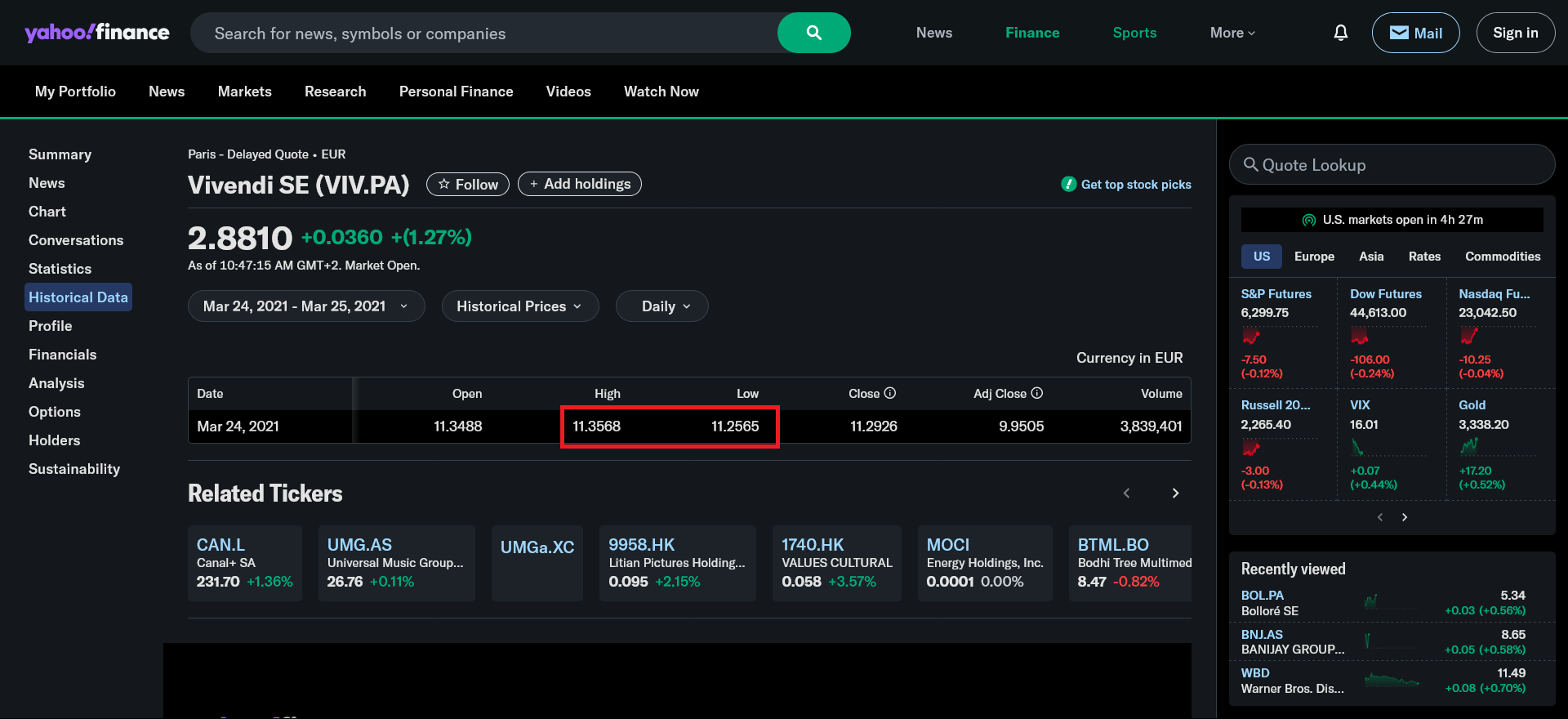Open Conversations in sidebar
The width and height of the screenshot is (1568, 719).
[x=76, y=240]
